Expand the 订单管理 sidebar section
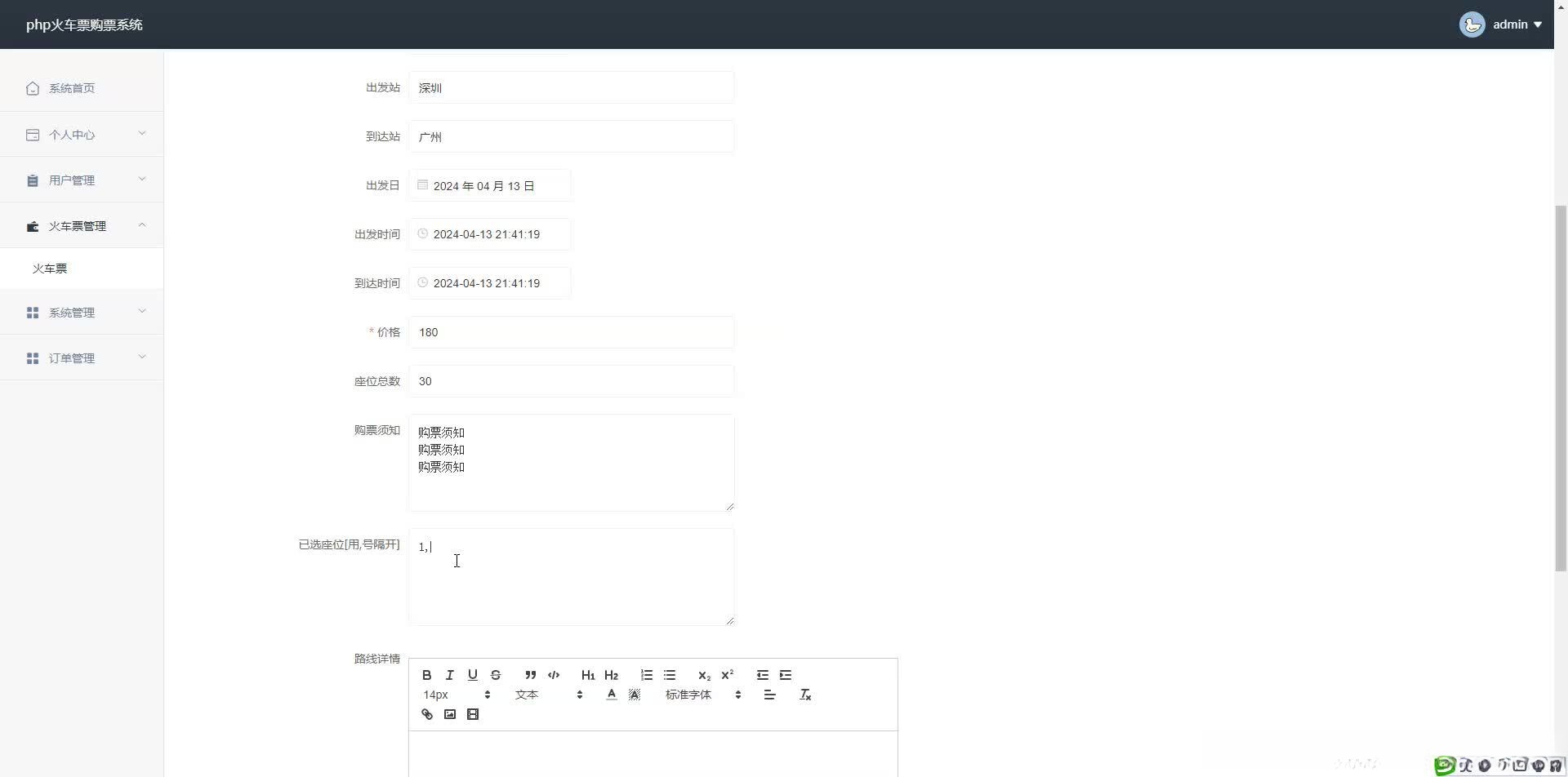This screenshot has height=777, width=1568. [82, 358]
